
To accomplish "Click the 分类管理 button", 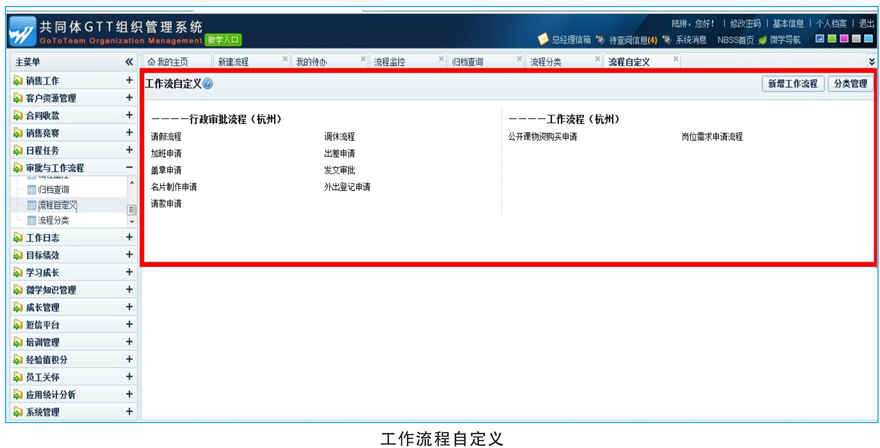I will coord(850,84).
